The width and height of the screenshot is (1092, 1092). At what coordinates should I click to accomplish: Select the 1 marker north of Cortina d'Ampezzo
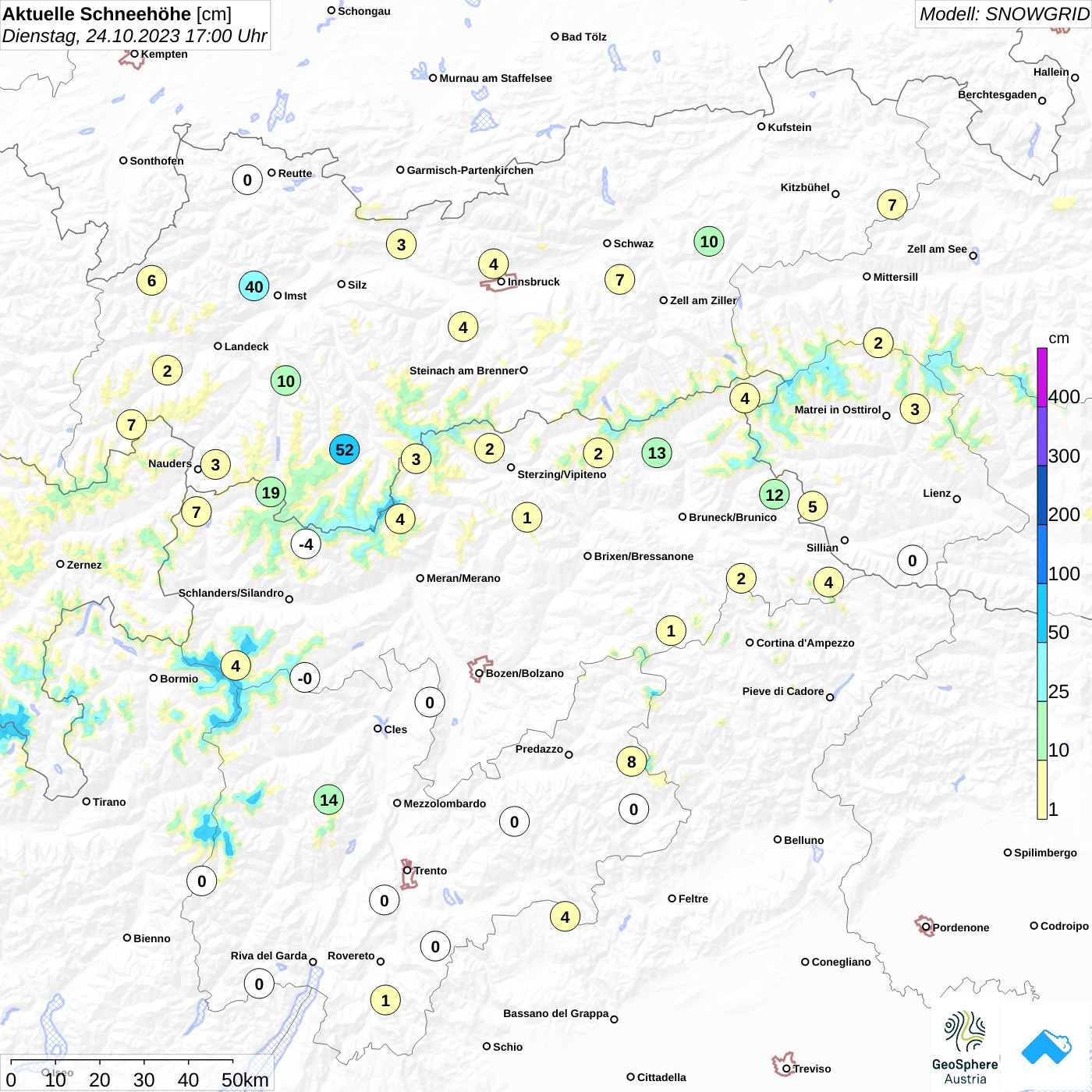[x=671, y=630]
